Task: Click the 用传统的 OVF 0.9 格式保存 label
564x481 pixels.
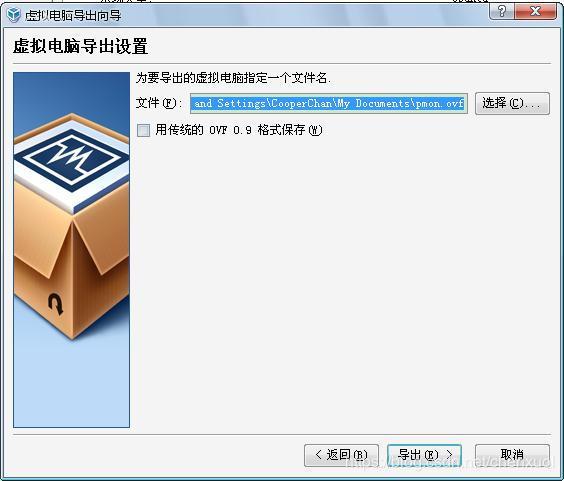Action: click(239, 130)
